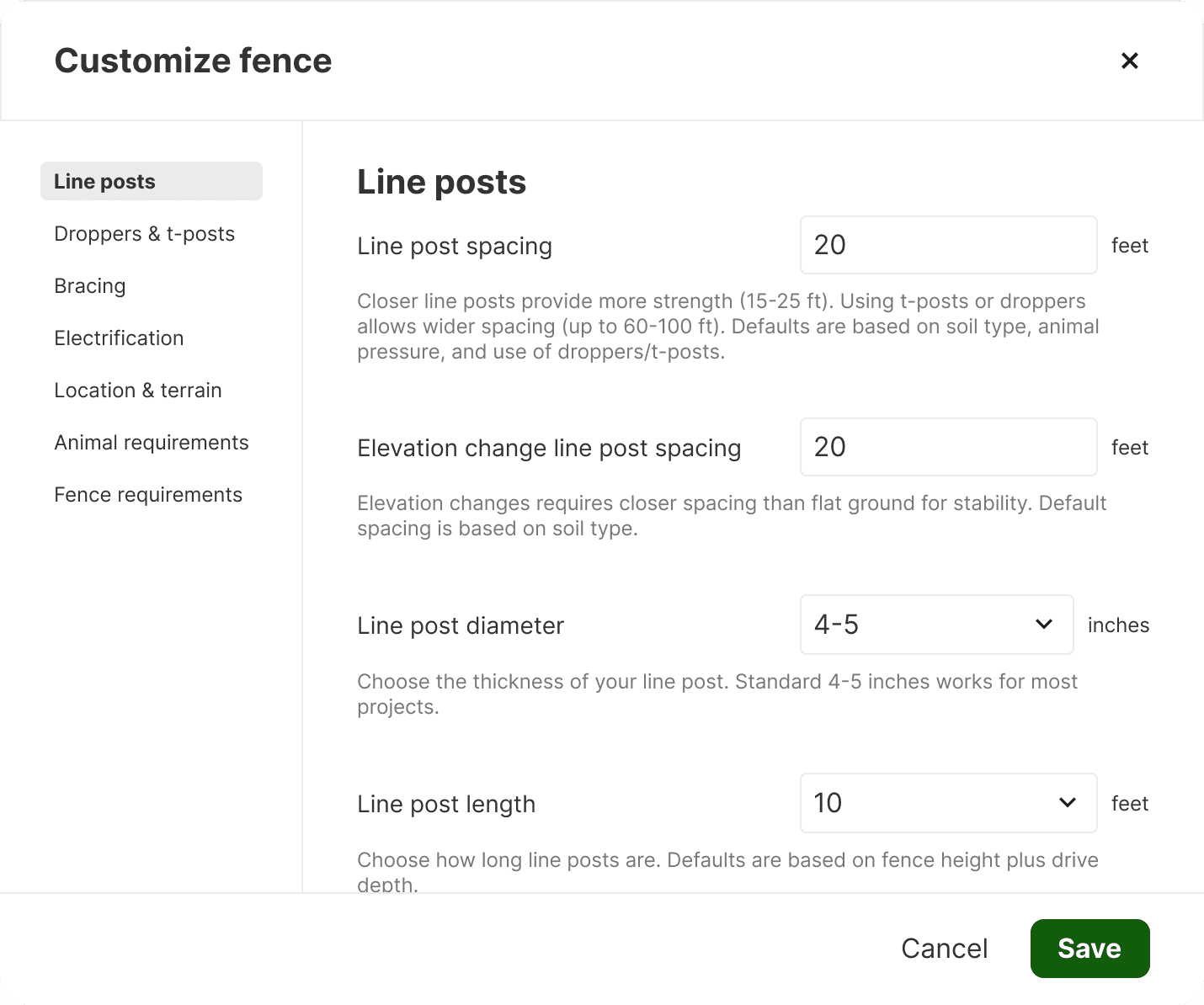Focus the Elevation change line post spacing field

[948, 447]
